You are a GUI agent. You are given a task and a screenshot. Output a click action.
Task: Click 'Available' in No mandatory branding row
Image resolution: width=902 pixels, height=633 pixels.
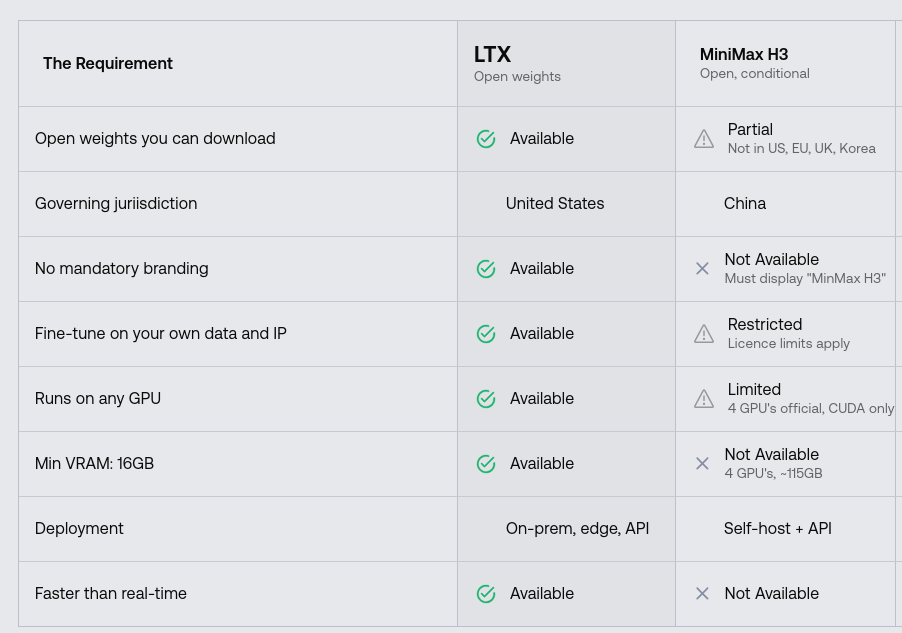coord(541,269)
